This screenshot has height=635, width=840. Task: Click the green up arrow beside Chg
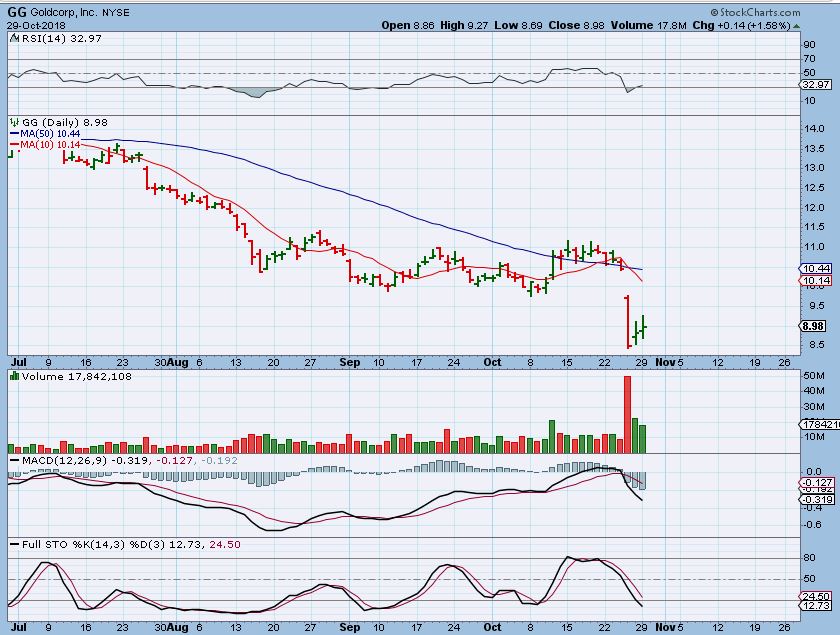point(797,26)
